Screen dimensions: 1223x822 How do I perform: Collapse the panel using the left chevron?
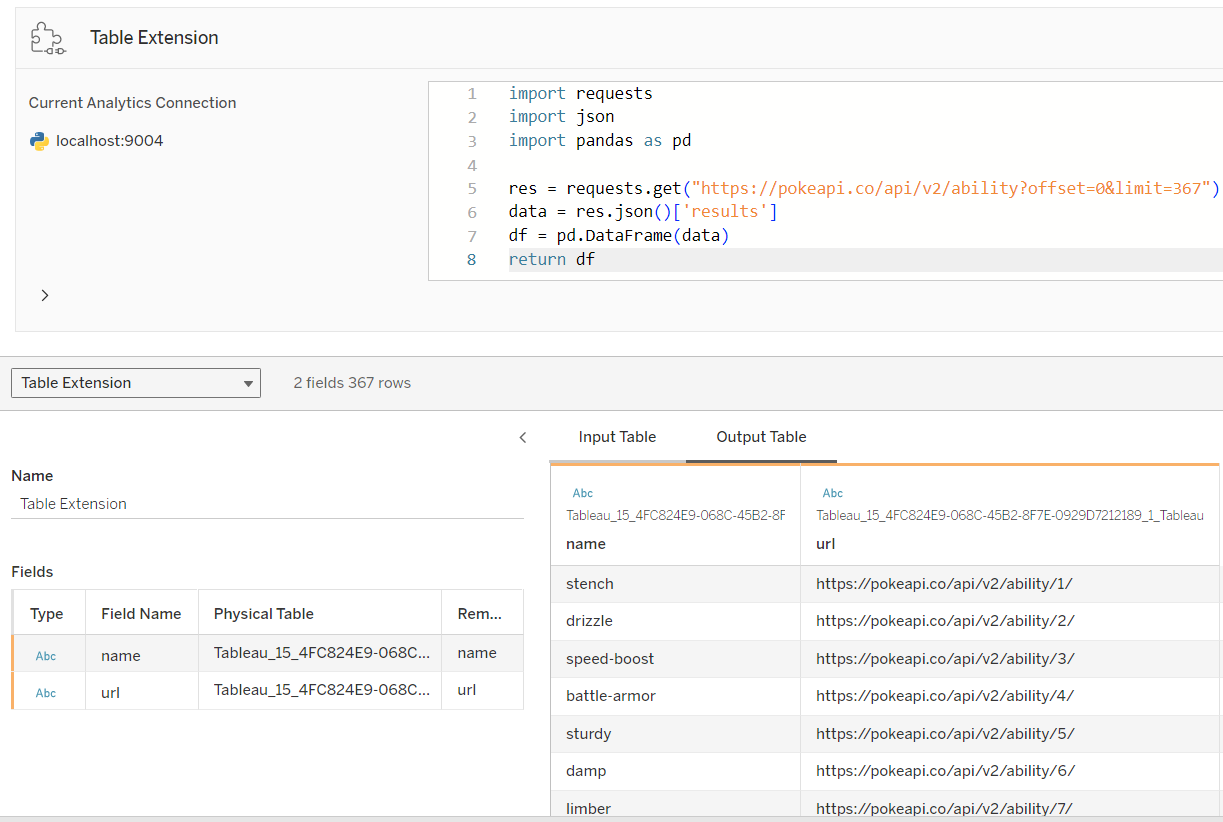tap(523, 437)
